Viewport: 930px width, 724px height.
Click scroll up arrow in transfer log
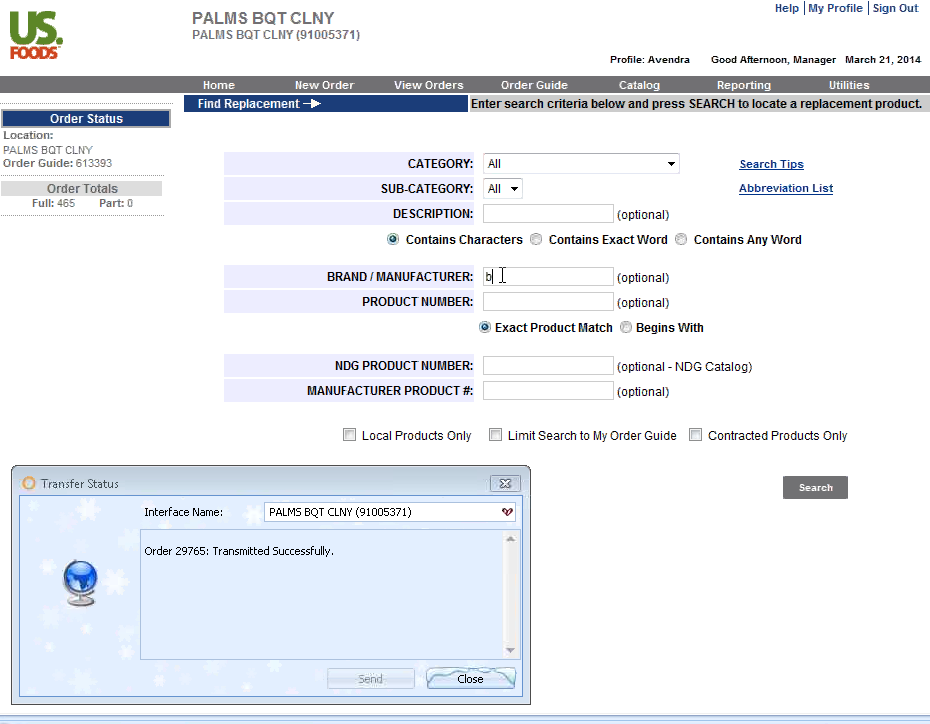510,538
